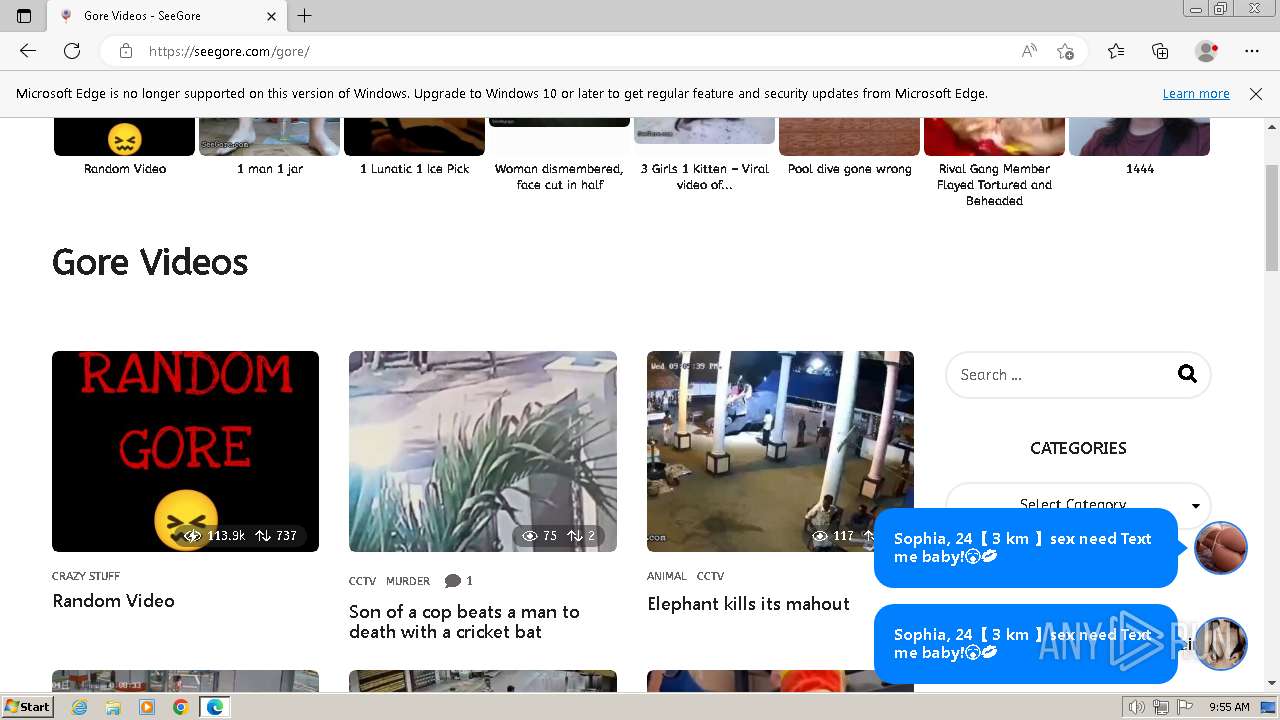Screen dimensions: 1280x720
Task: Reload the page with the refresh icon
Action: pos(72,51)
